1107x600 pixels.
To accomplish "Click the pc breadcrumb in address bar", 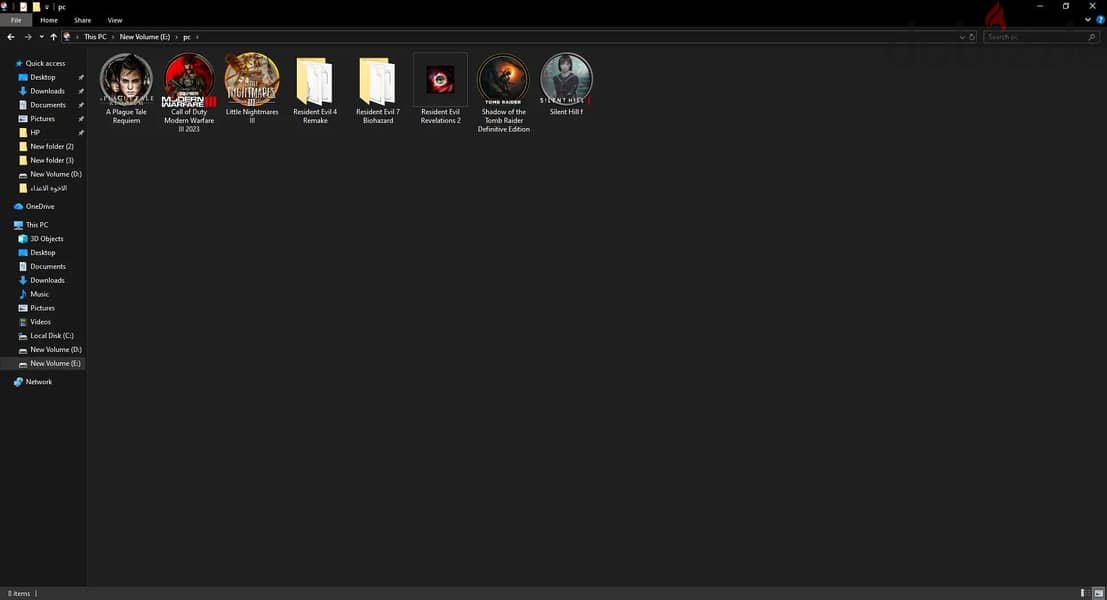I will 187,37.
